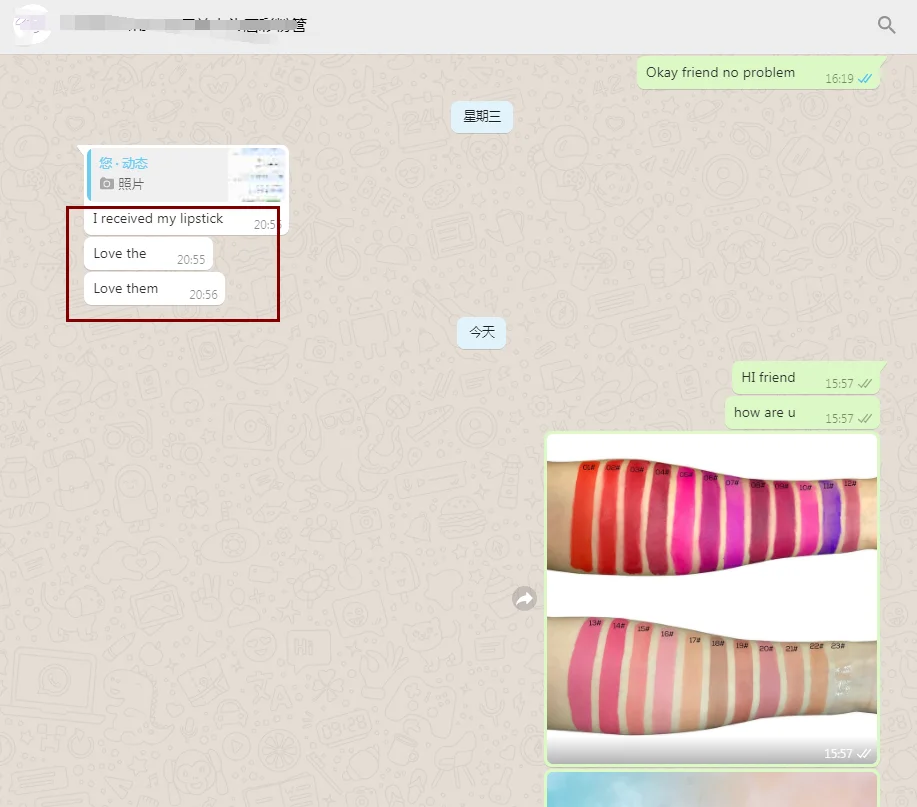The width and height of the screenshot is (917, 807).
Task: Click the "星期三" date divider
Action: (481, 116)
